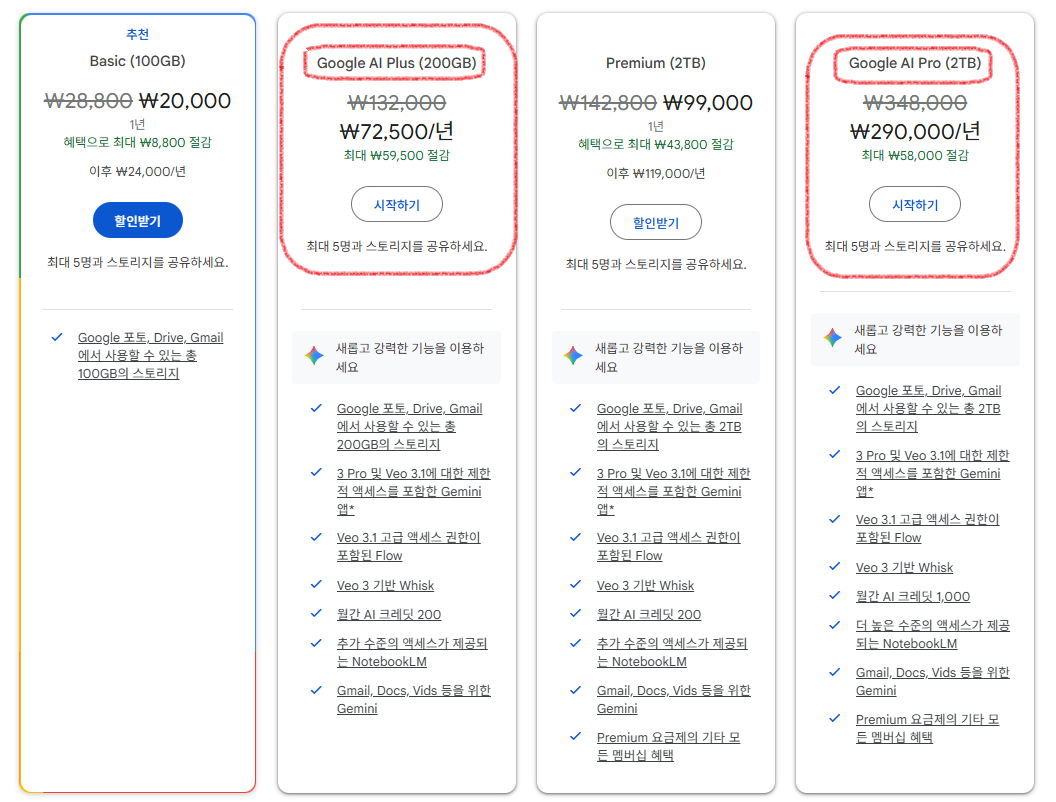Click Google AI Pro (2TB) plan title

915,63
